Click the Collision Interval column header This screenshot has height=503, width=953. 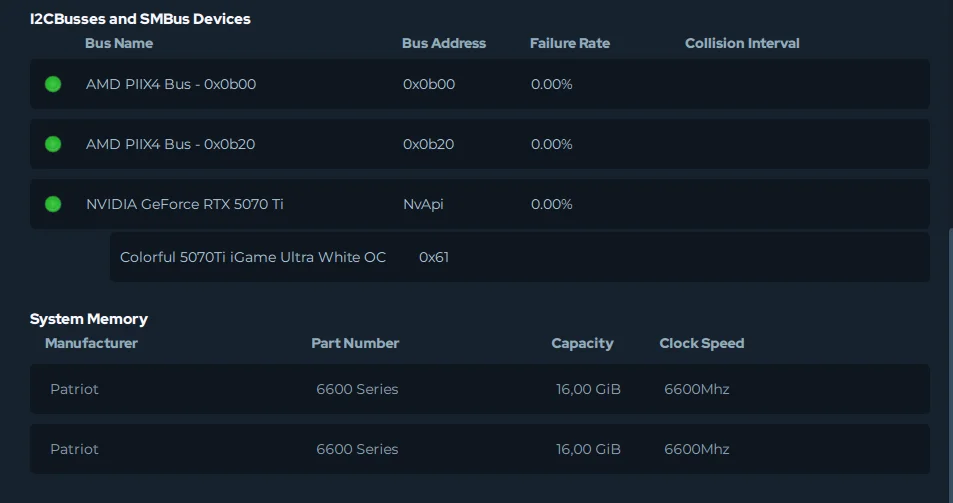tap(742, 43)
